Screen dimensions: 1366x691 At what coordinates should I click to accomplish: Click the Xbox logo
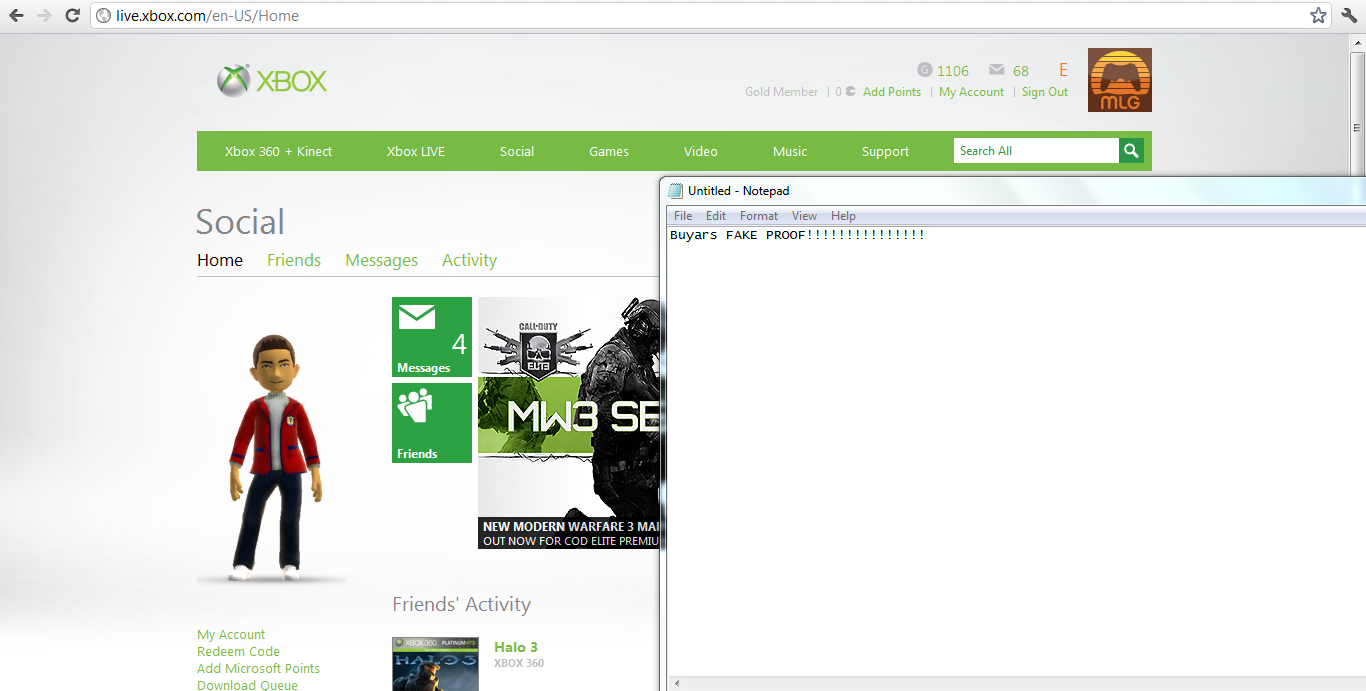click(x=272, y=81)
